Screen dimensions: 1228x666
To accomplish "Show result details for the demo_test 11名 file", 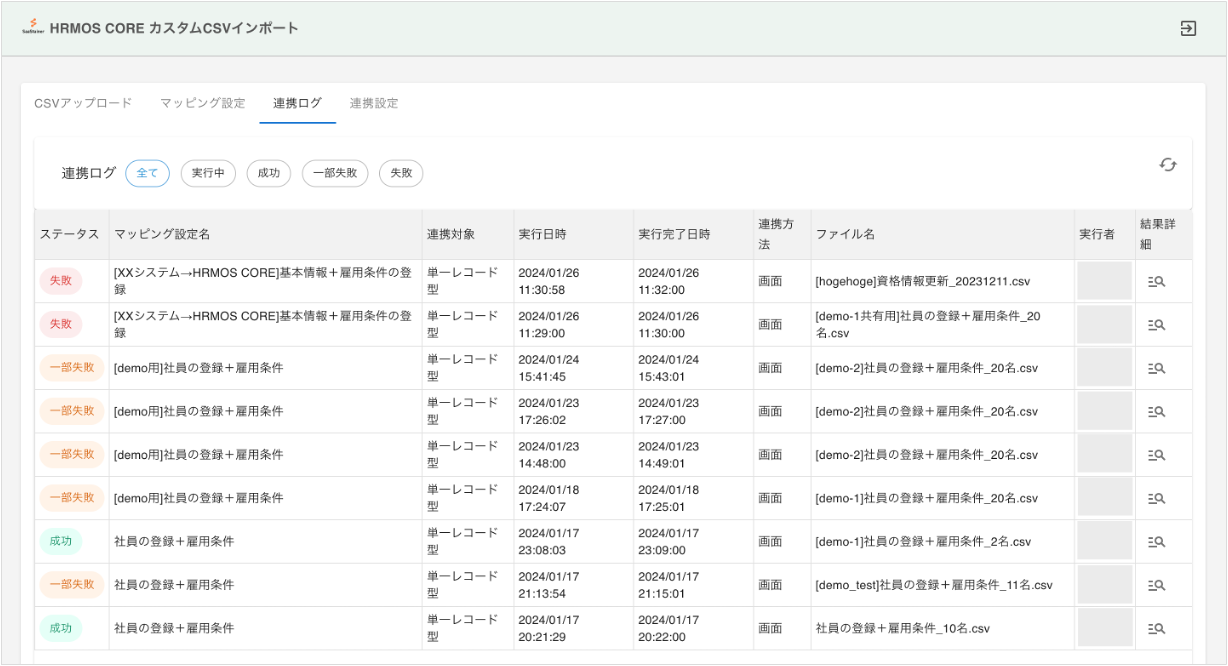I will click(x=1156, y=585).
